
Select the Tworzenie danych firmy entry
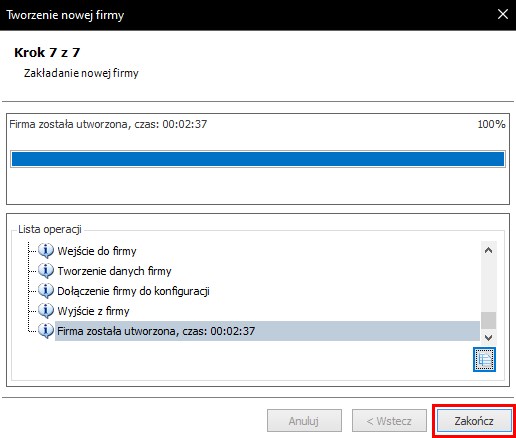pos(114,271)
